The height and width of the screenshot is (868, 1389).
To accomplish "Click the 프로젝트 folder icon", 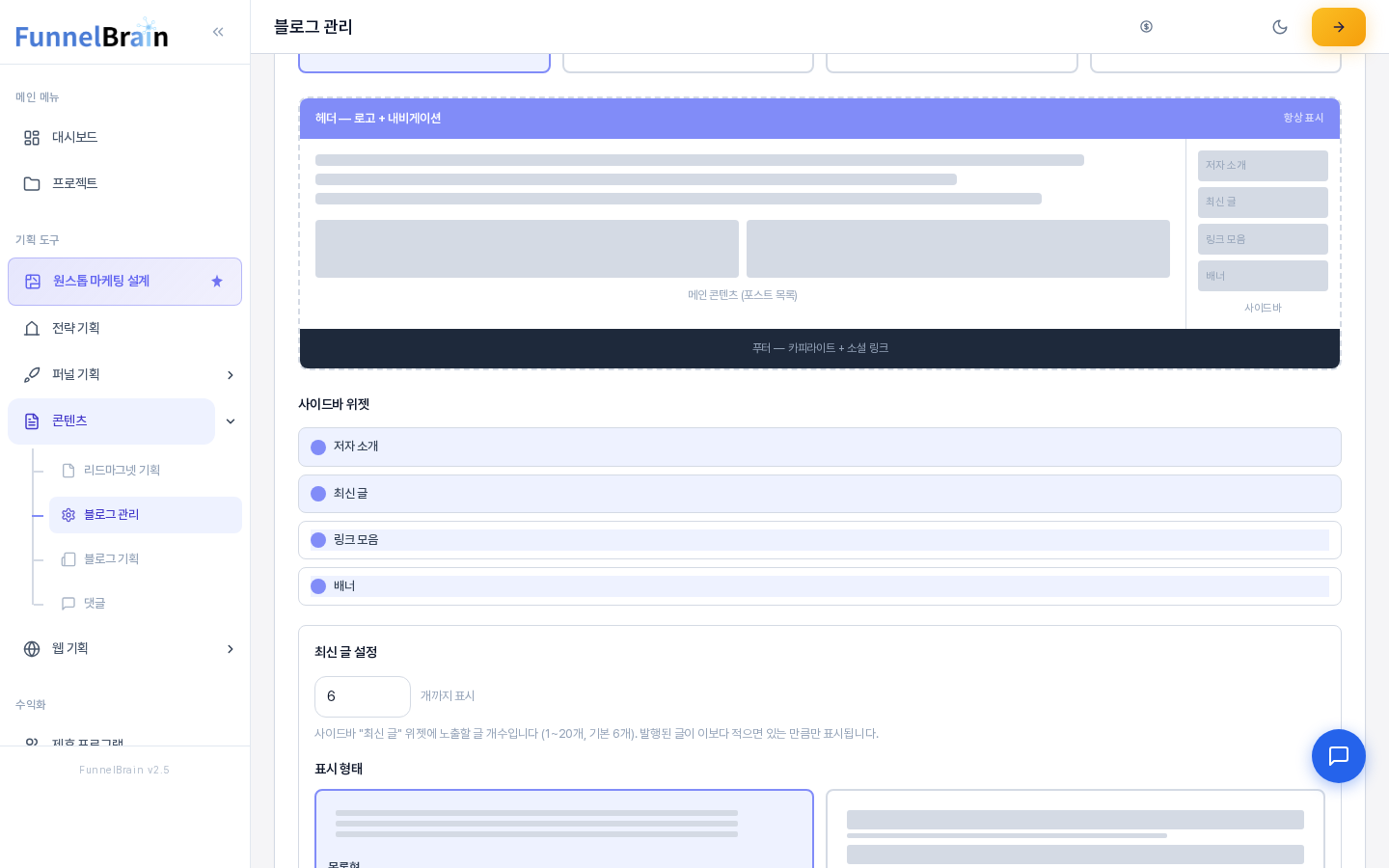I will [32, 184].
